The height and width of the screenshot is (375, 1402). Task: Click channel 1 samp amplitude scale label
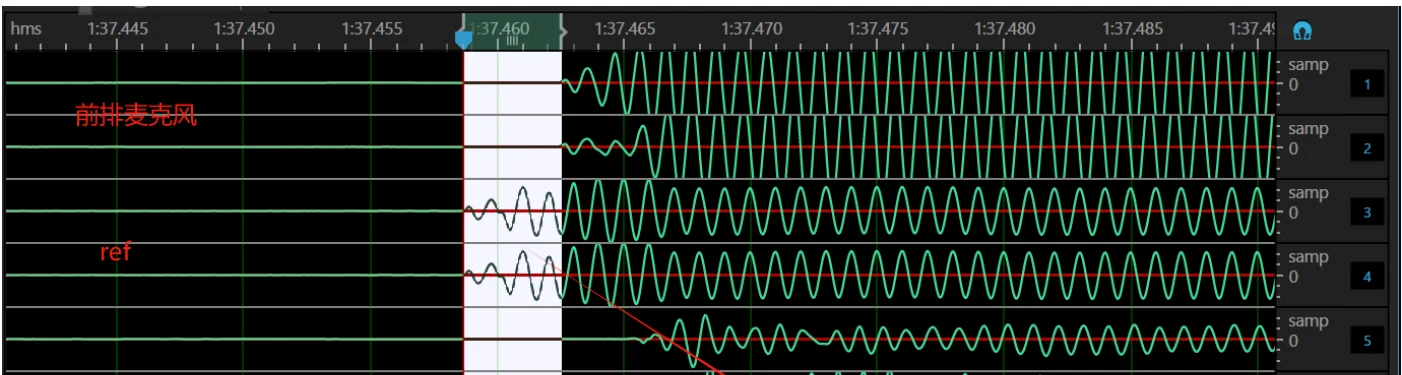coord(1308,66)
